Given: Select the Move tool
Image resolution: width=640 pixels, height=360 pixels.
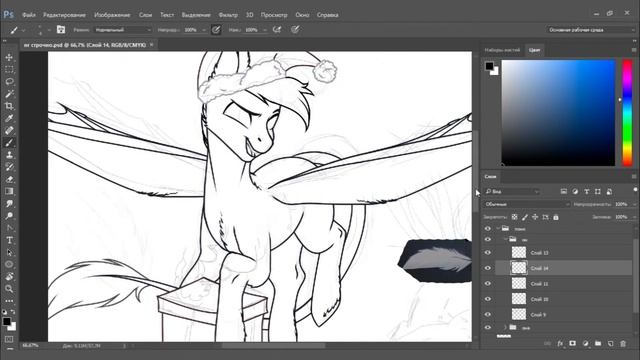Looking at the screenshot, I should [9, 58].
